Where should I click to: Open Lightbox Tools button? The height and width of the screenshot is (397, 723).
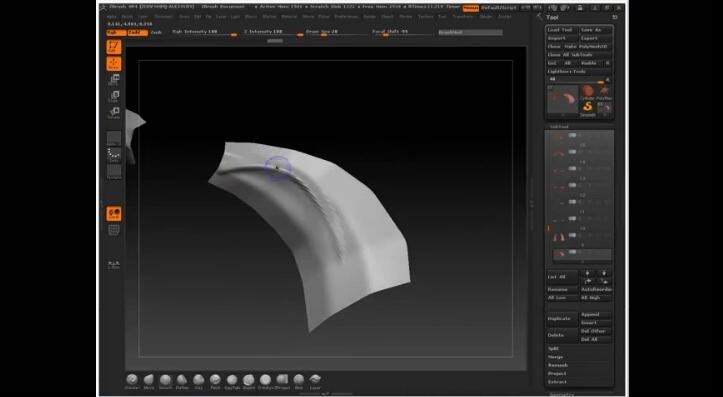click(580, 71)
